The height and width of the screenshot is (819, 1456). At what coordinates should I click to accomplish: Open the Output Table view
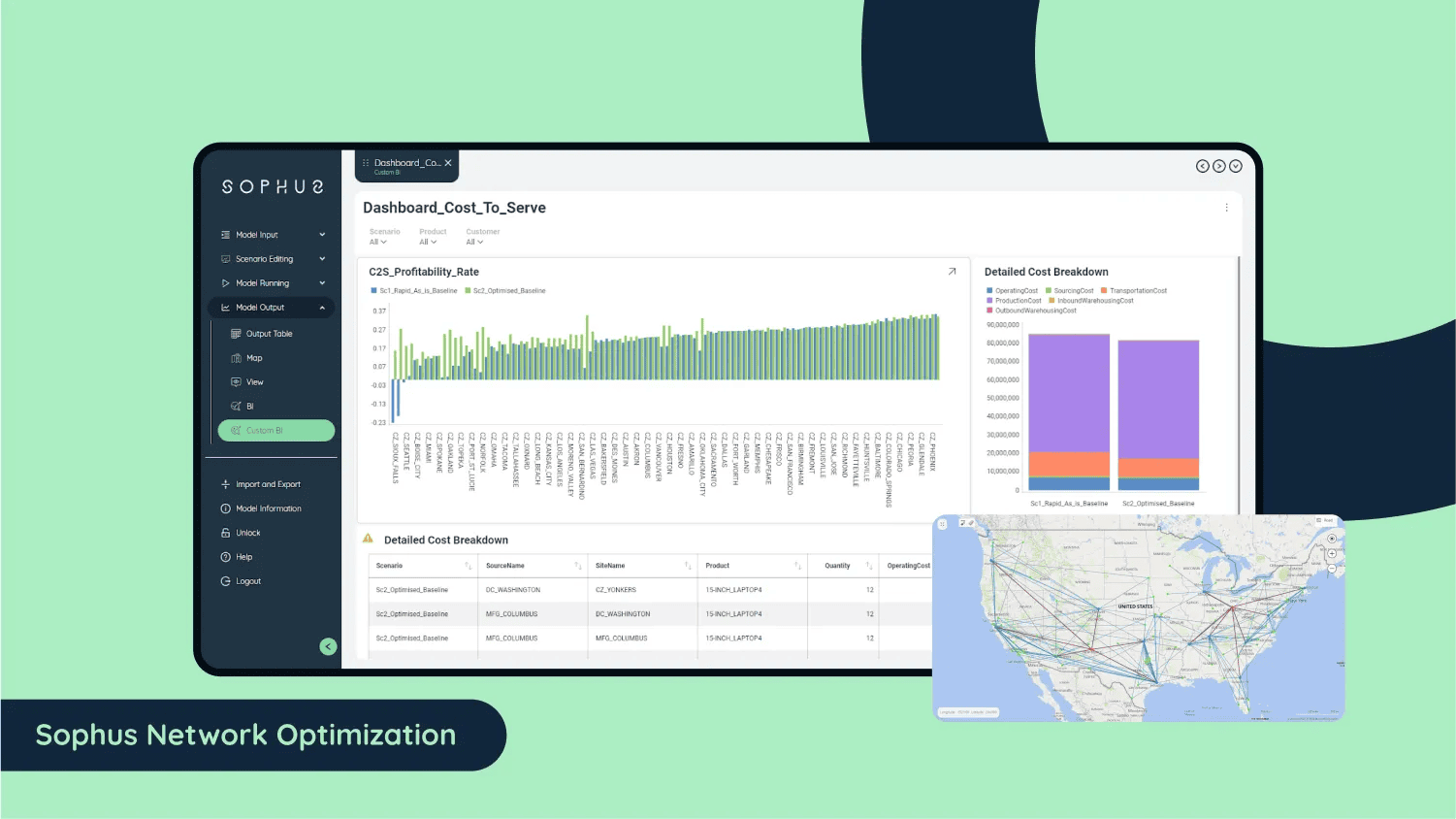click(268, 333)
